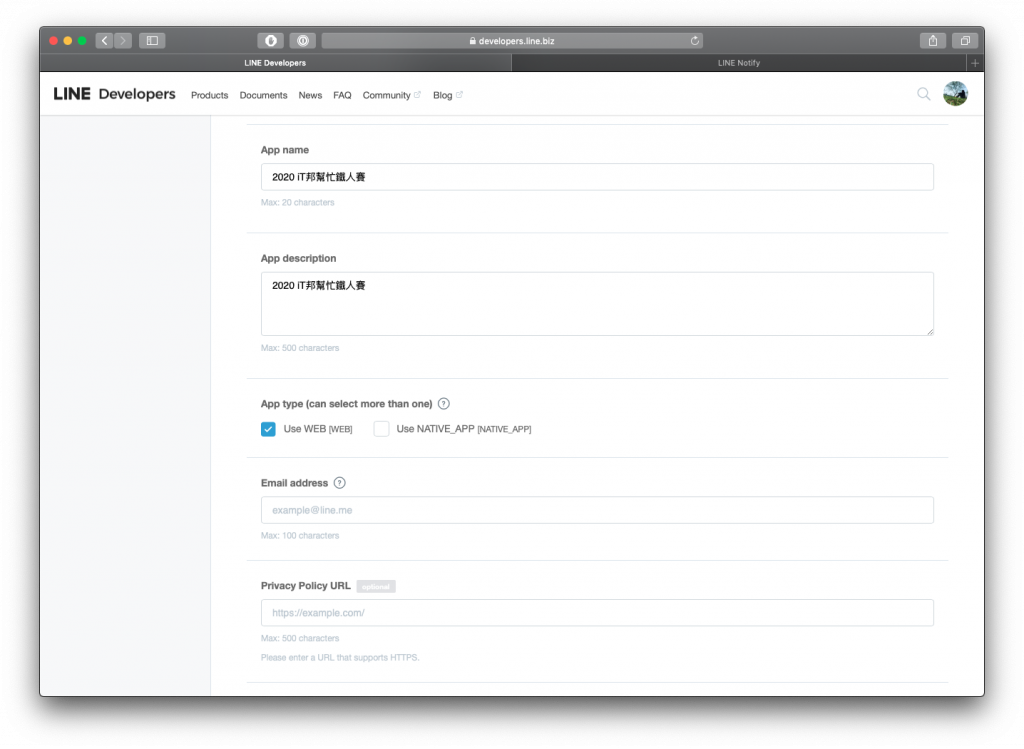Open site search magnifier icon

923,94
